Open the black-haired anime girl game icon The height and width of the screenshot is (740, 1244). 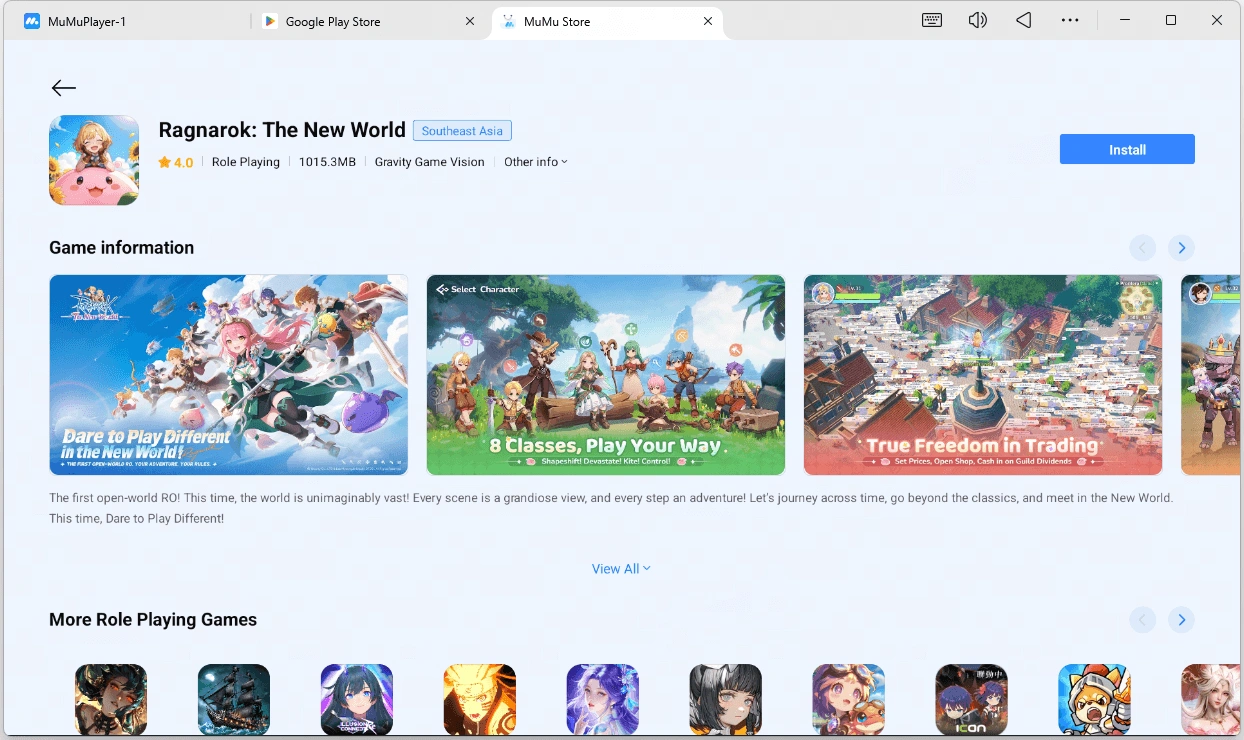coord(726,700)
